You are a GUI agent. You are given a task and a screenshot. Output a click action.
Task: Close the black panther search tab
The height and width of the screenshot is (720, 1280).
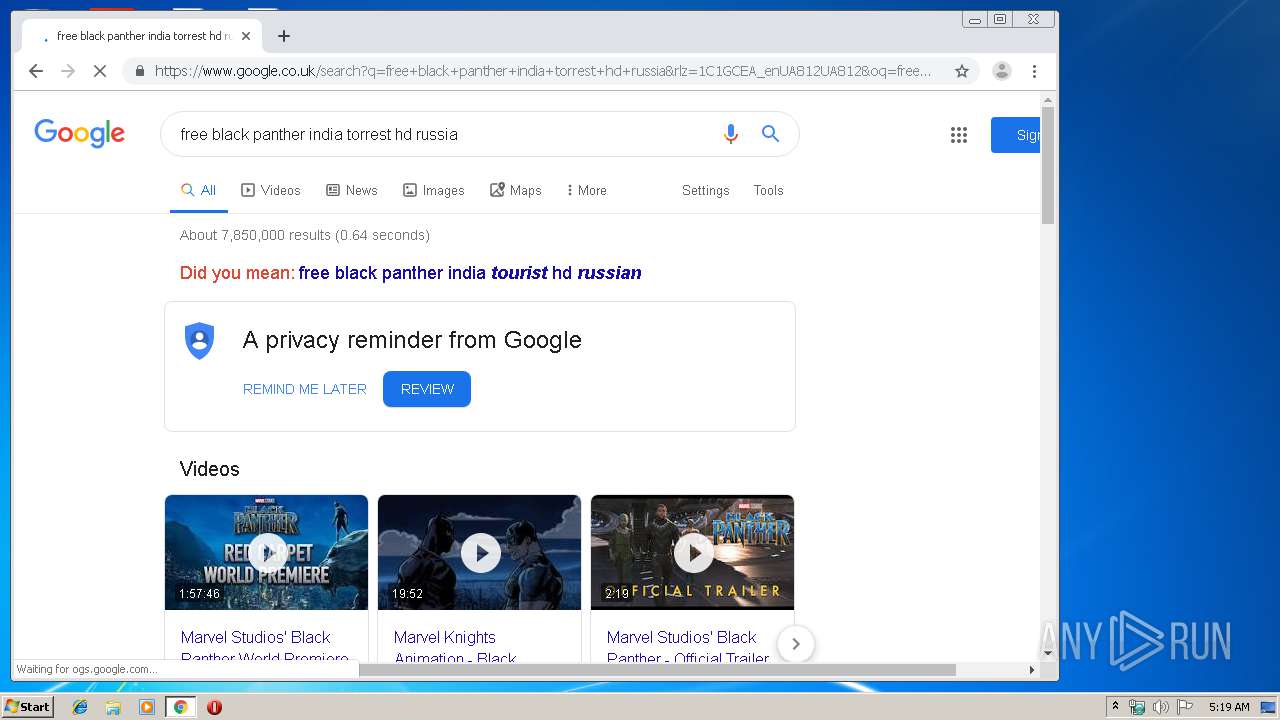246,36
